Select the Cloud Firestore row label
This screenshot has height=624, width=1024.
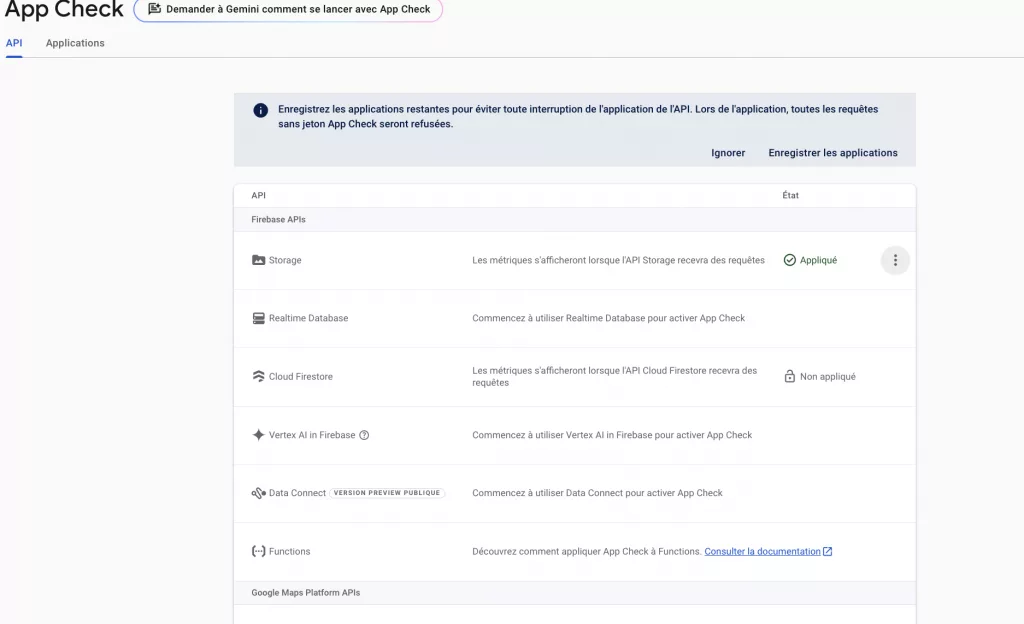click(300, 377)
